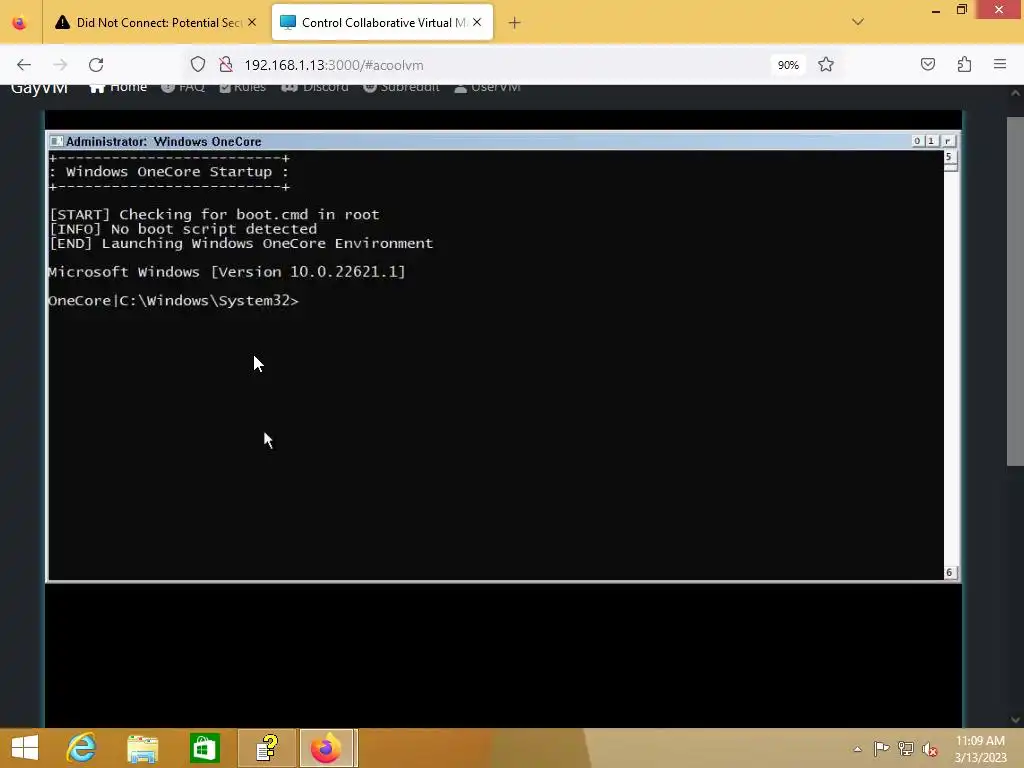Click the console scrollbar down button

[950, 573]
